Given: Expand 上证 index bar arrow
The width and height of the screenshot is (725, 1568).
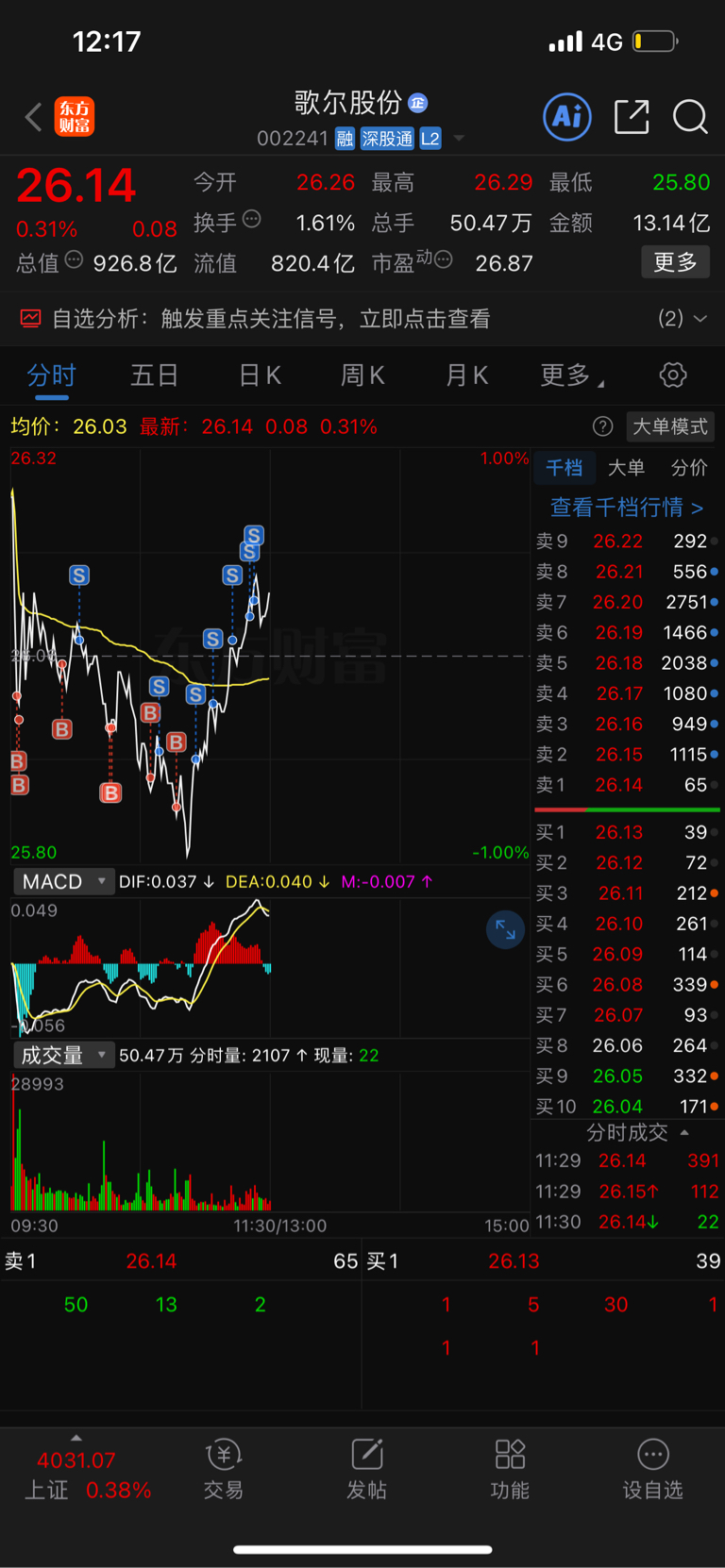Looking at the screenshot, I should [76, 1438].
